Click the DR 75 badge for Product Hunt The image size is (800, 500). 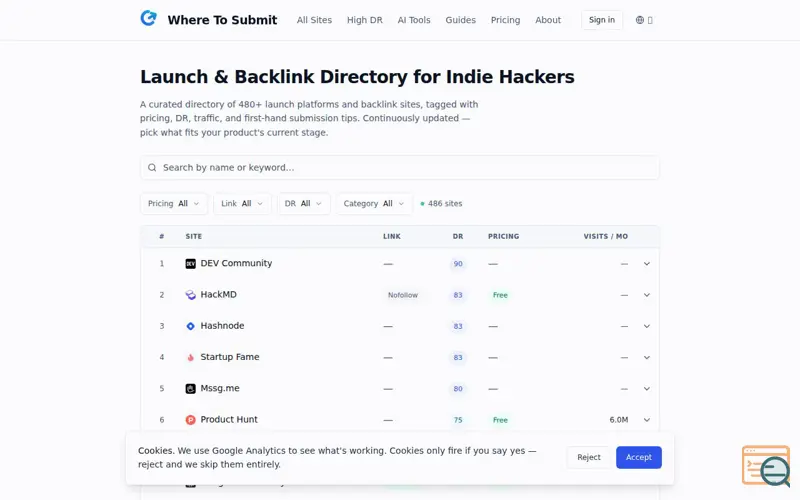[458, 420]
